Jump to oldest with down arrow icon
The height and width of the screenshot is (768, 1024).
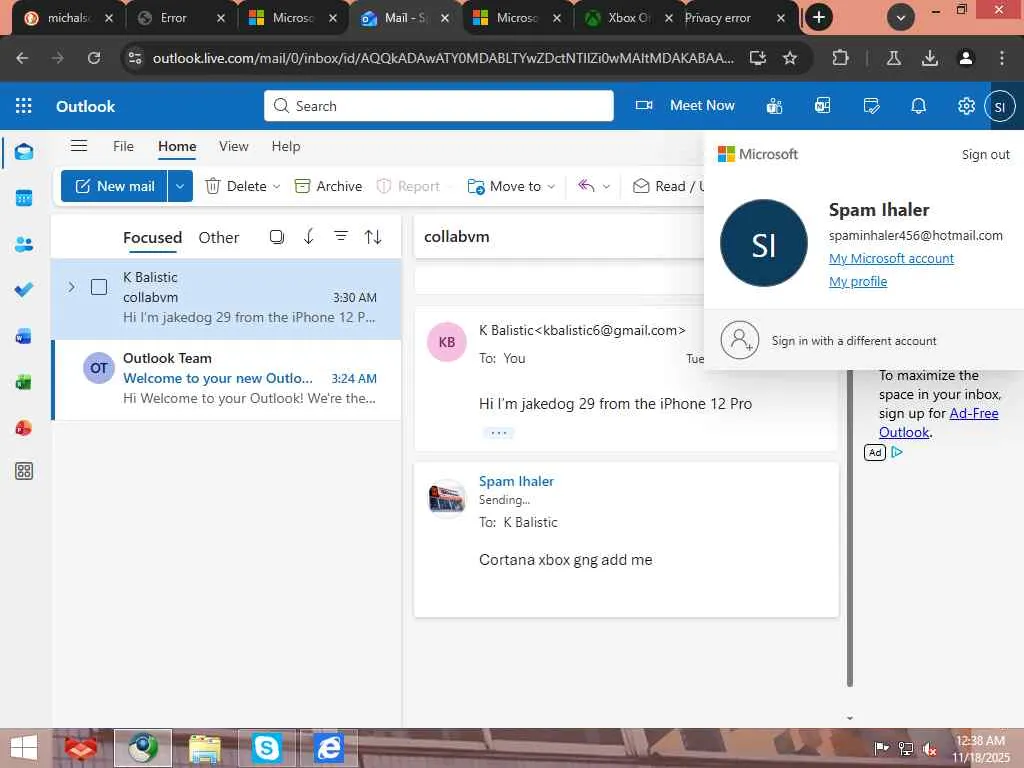point(309,236)
